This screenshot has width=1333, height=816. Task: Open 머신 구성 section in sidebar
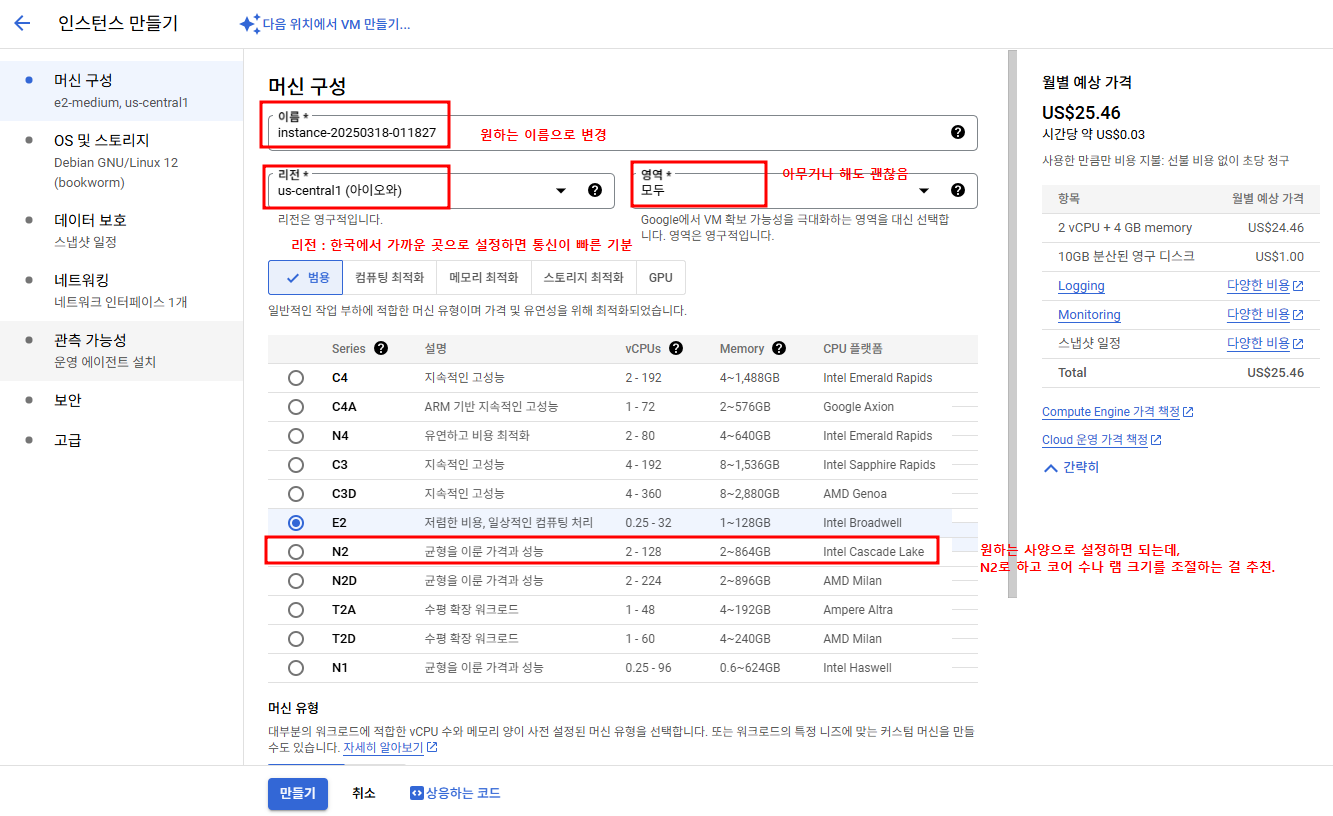pos(121,90)
